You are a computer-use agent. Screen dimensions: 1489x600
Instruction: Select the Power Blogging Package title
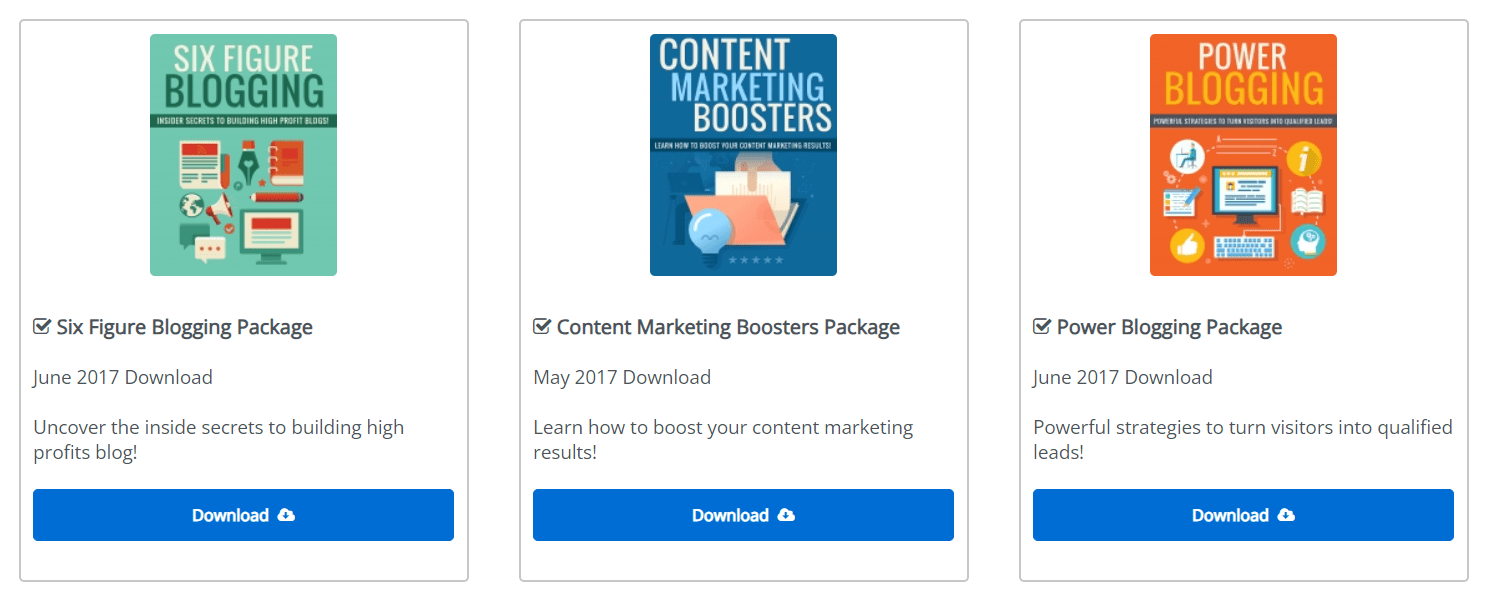(1169, 327)
